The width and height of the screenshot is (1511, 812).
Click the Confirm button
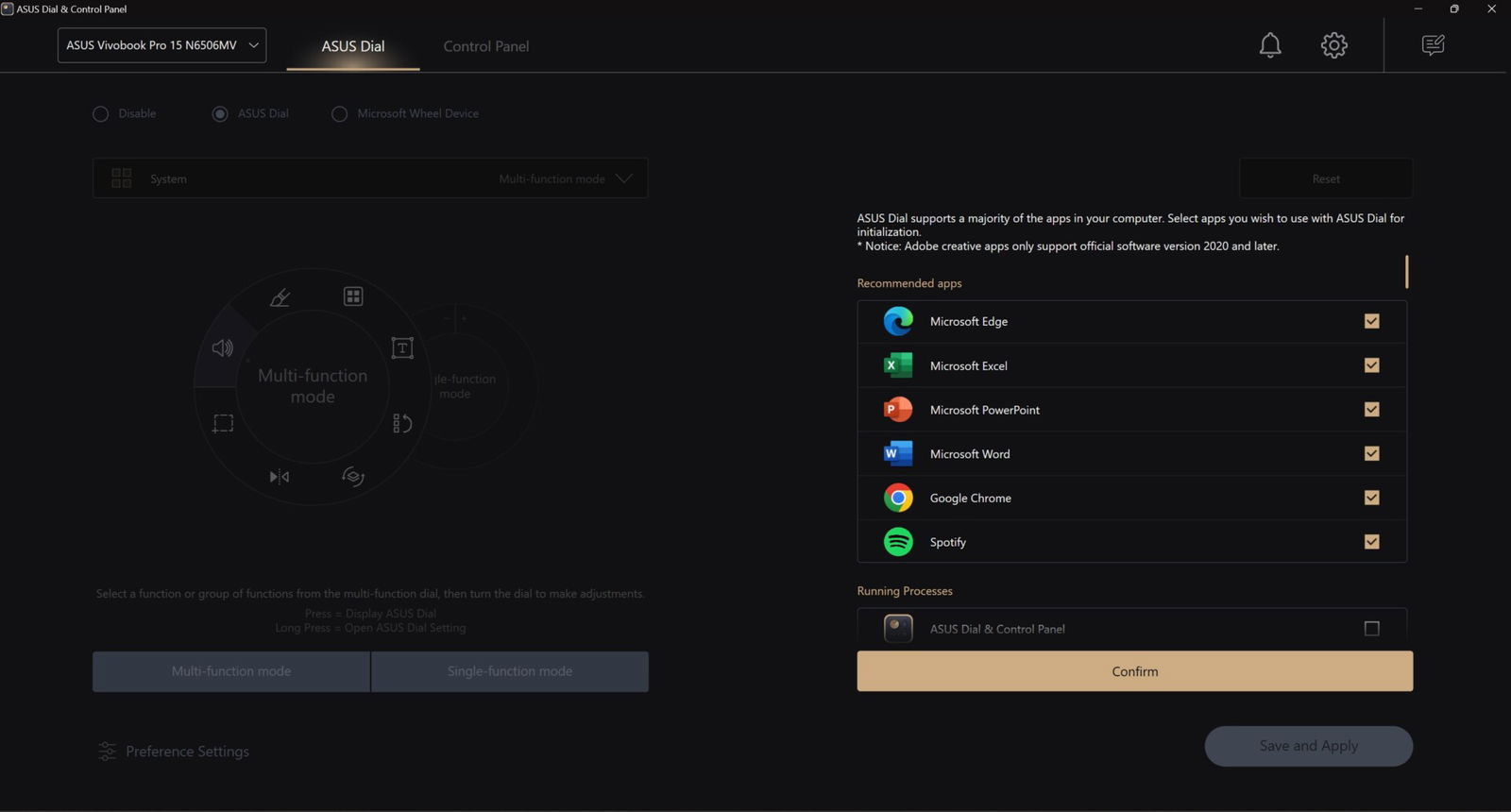(1134, 671)
